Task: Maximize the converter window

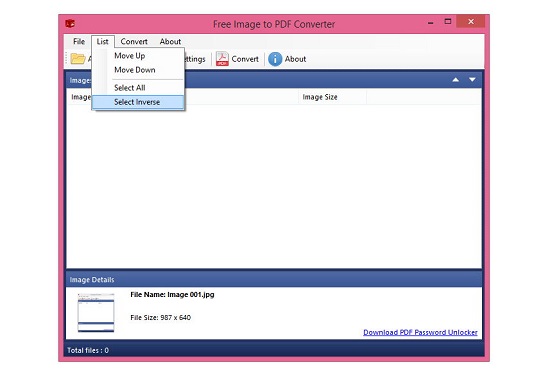Action: [448, 22]
